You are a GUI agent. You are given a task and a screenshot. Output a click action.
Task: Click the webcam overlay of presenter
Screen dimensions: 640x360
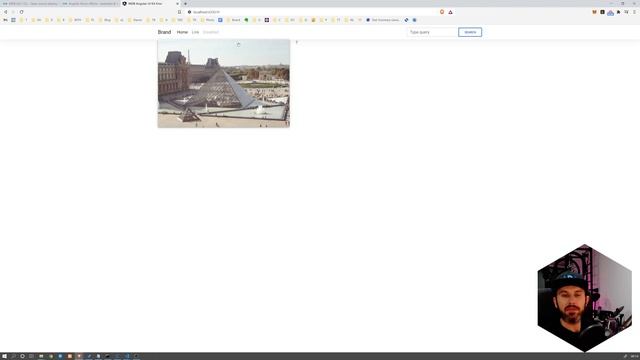tap(584, 298)
